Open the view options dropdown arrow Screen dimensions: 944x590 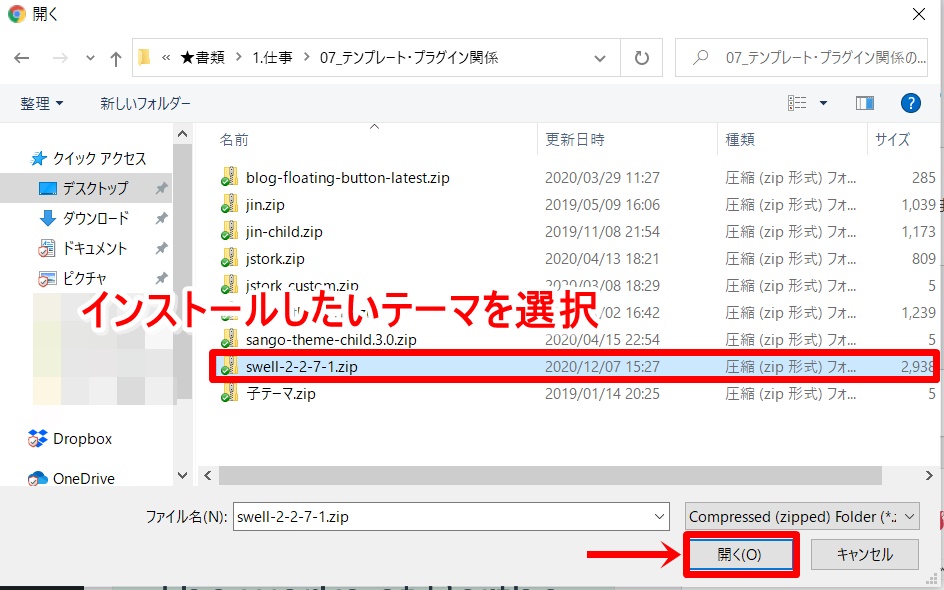click(823, 103)
